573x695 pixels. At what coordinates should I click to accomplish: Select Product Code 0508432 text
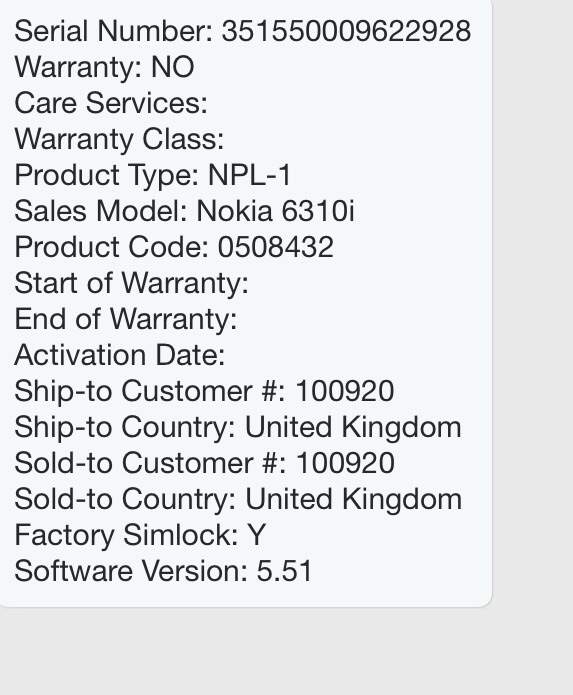(174, 247)
